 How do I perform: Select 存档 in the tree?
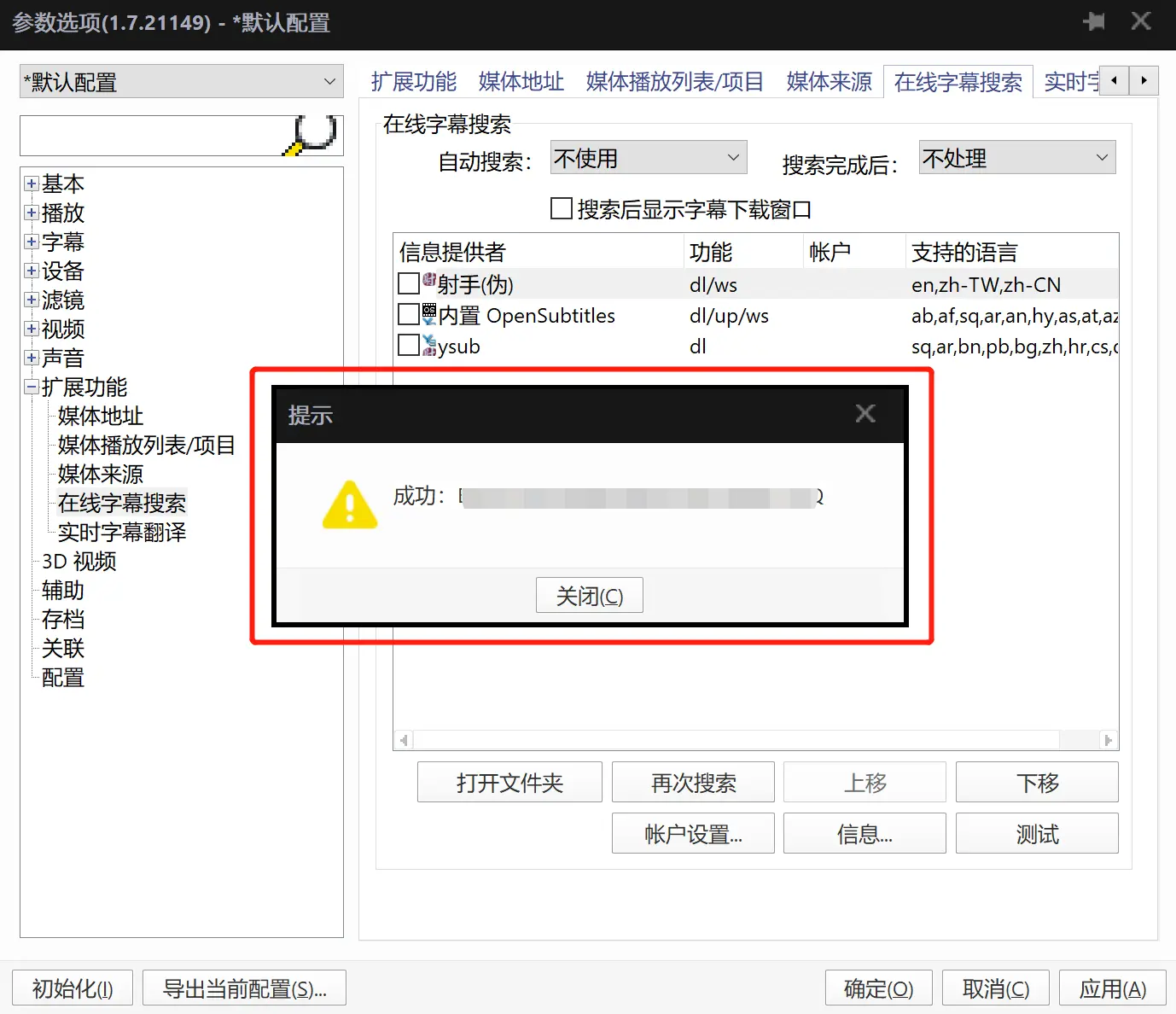click(63, 619)
